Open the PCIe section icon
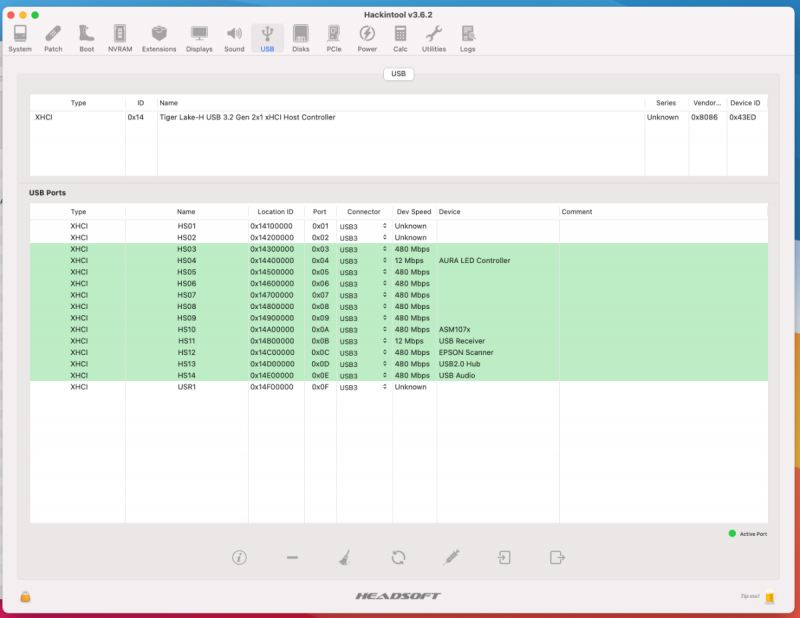Viewport: 800px width, 618px height. click(x=333, y=38)
